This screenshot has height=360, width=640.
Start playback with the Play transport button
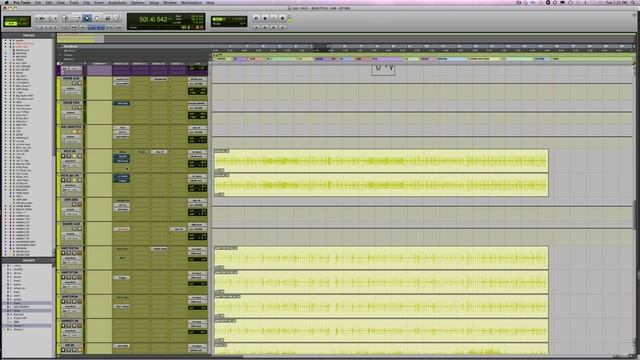(x=273, y=18)
